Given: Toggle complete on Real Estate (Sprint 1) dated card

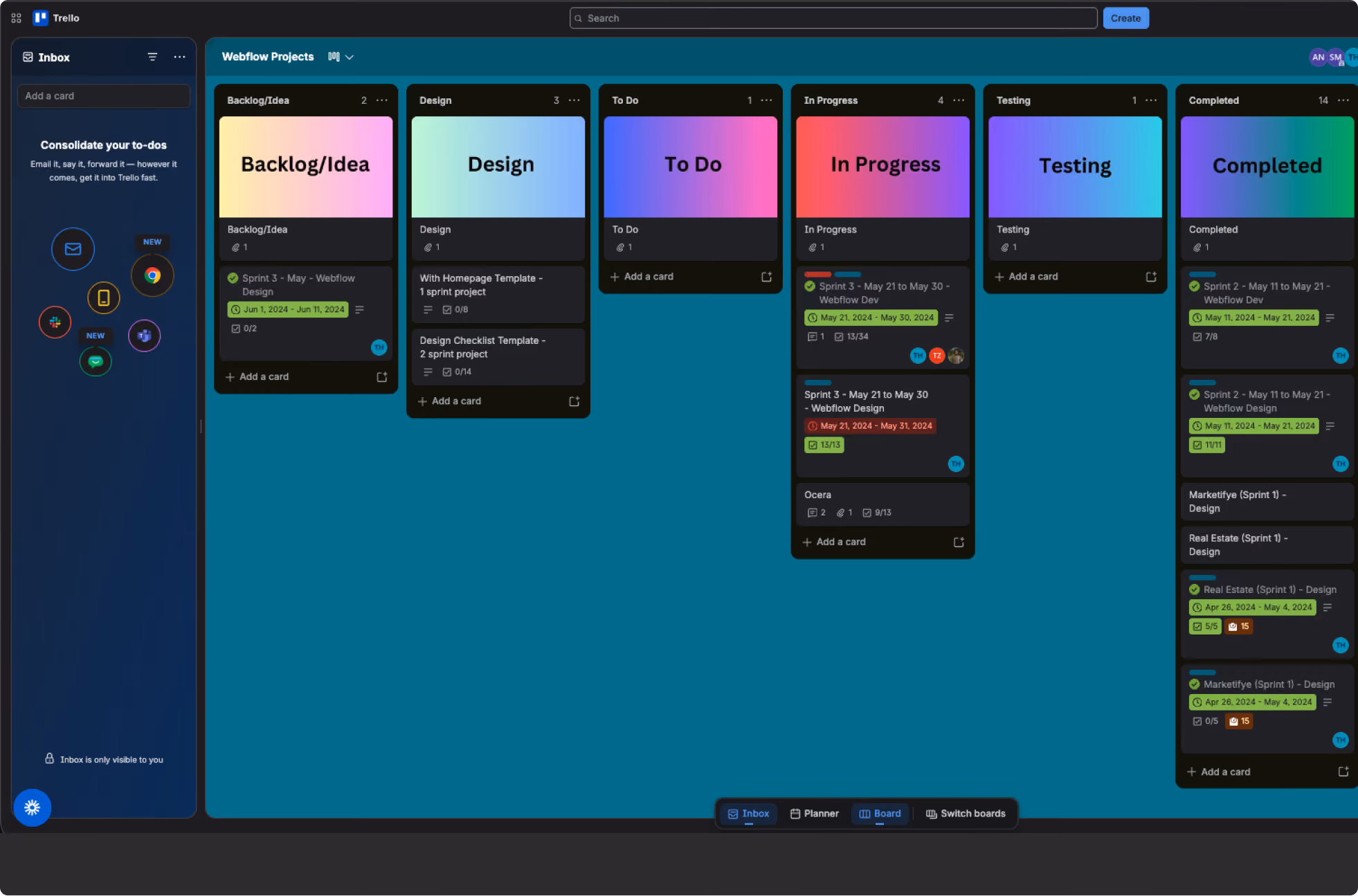Looking at the screenshot, I should pyautogui.click(x=1195, y=589).
